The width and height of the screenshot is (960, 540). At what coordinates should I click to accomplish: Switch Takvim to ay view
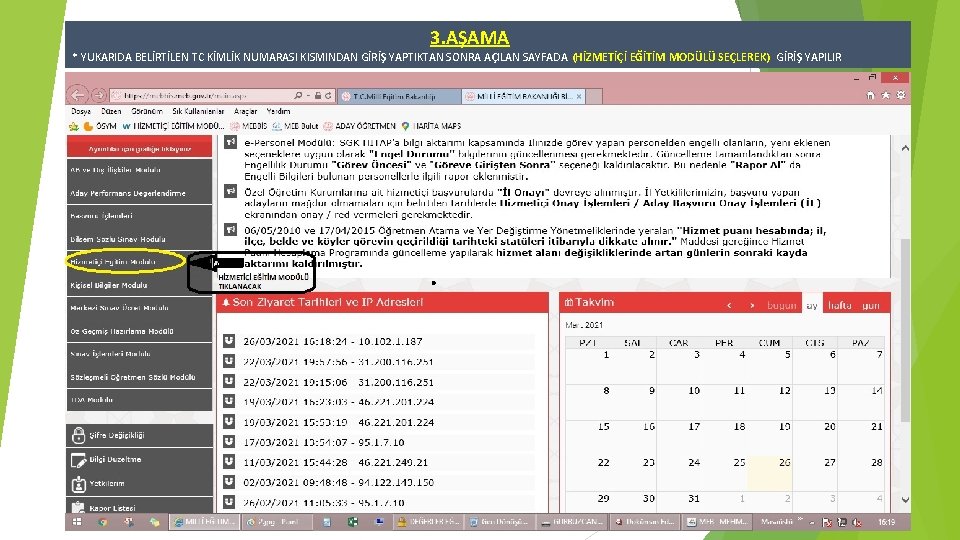pos(812,305)
